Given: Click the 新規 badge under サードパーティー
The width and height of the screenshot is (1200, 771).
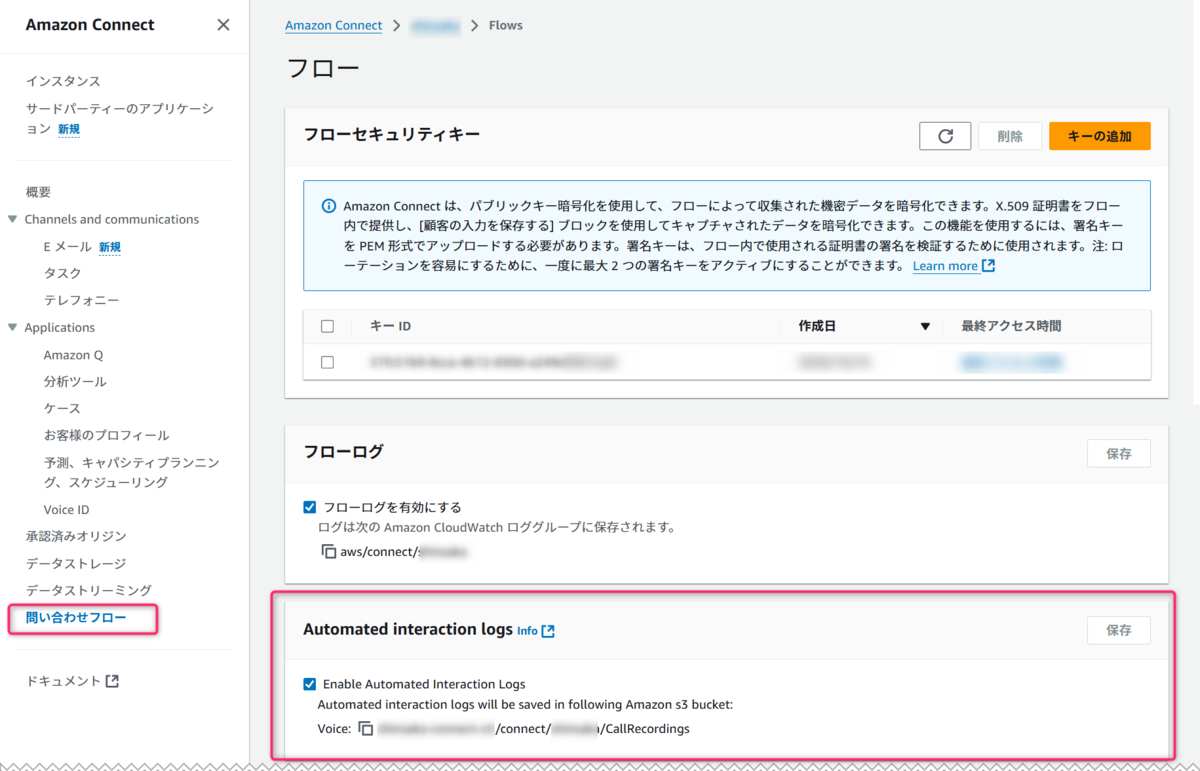Looking at the screenshot, I should (x=69, y=129).
